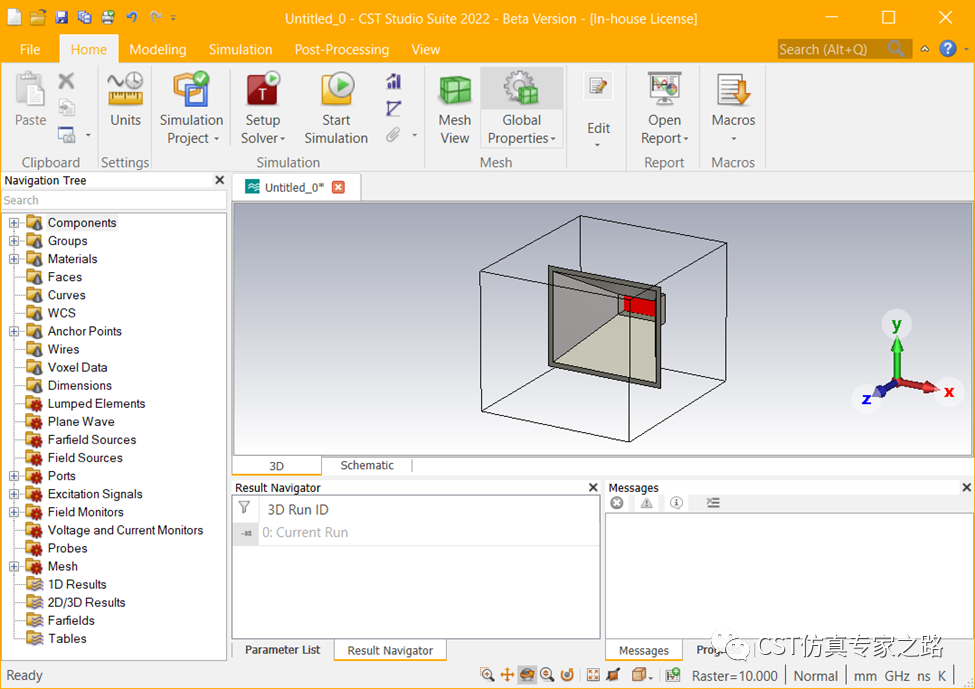Click the error filter icon in Messages panel
The image size is (975, 689).
point(616,502)
